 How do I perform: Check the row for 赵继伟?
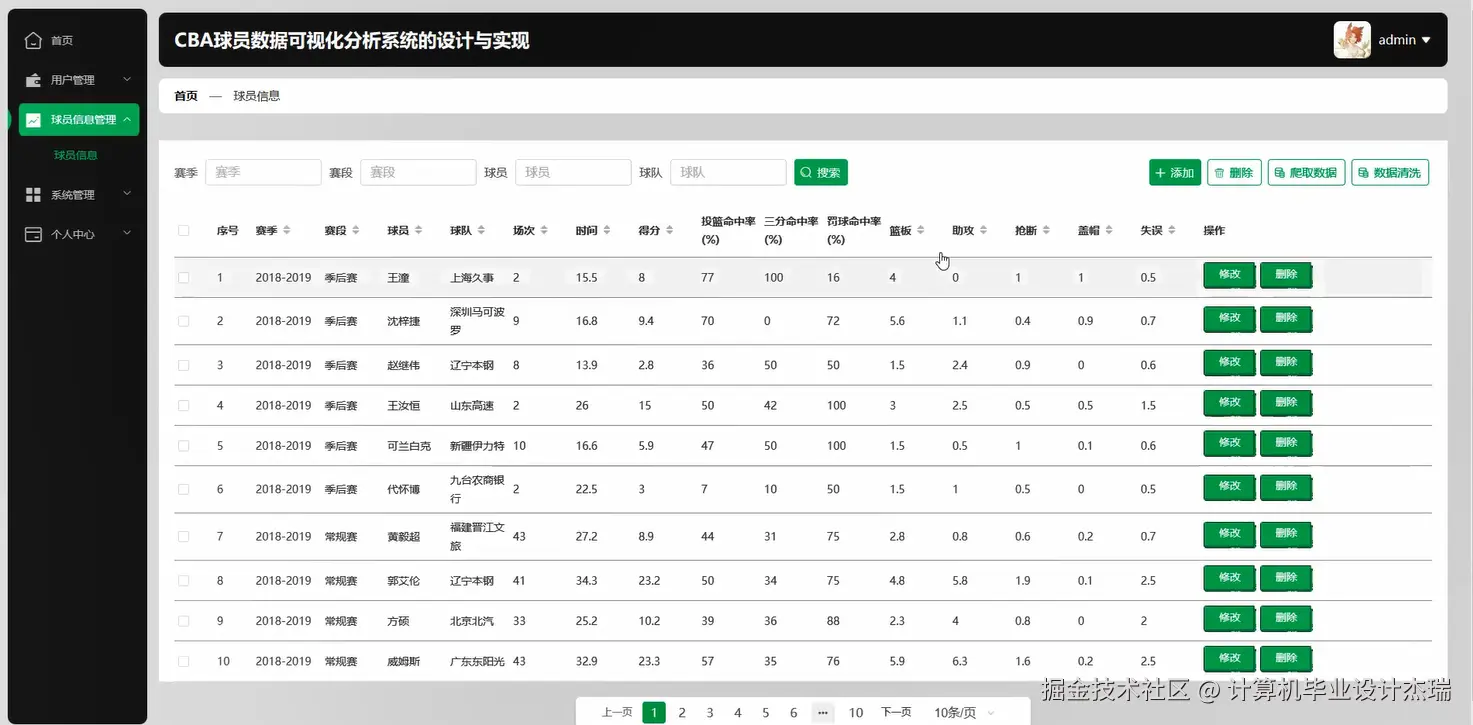point(184,365)
